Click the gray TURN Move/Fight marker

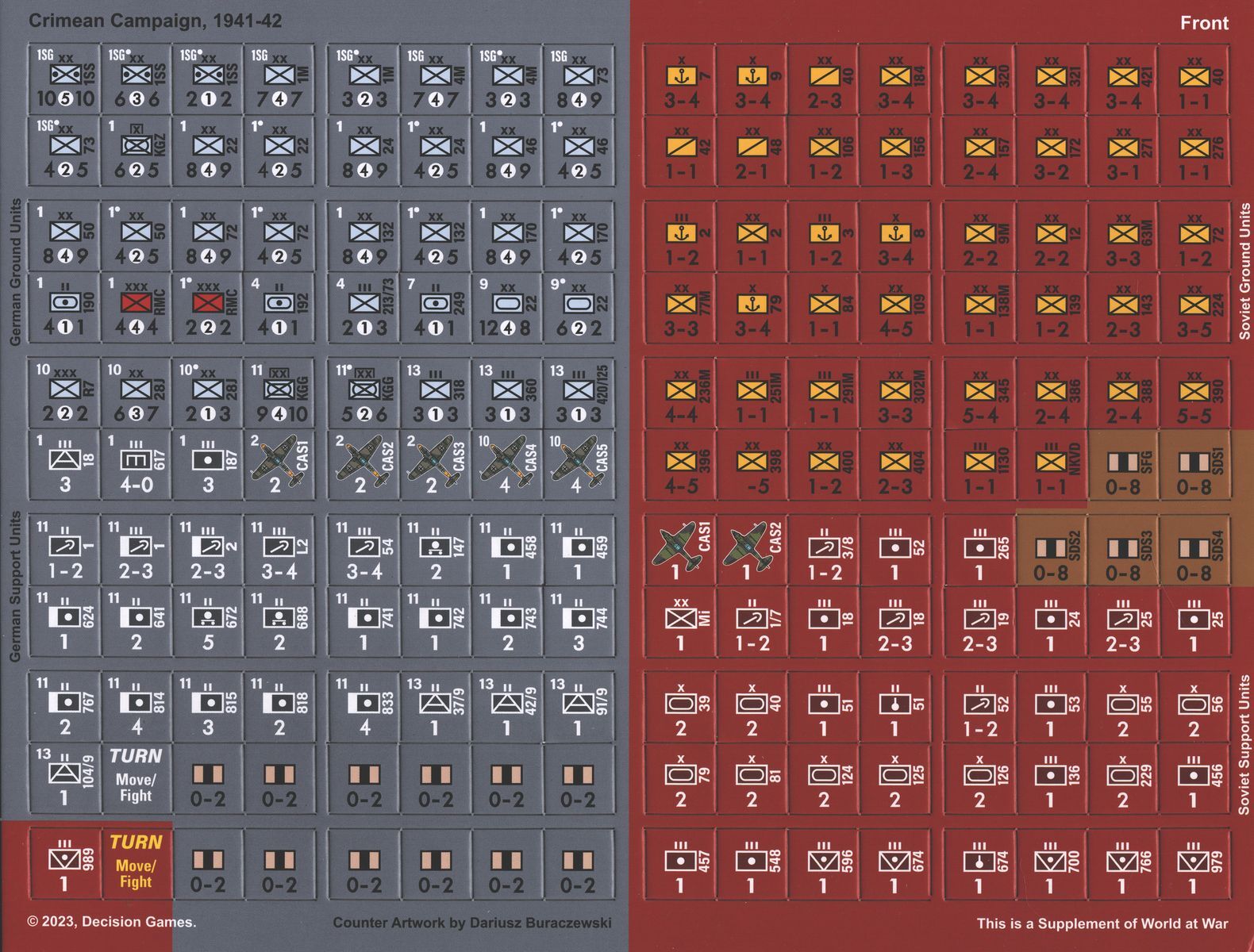tap(136, 777)
